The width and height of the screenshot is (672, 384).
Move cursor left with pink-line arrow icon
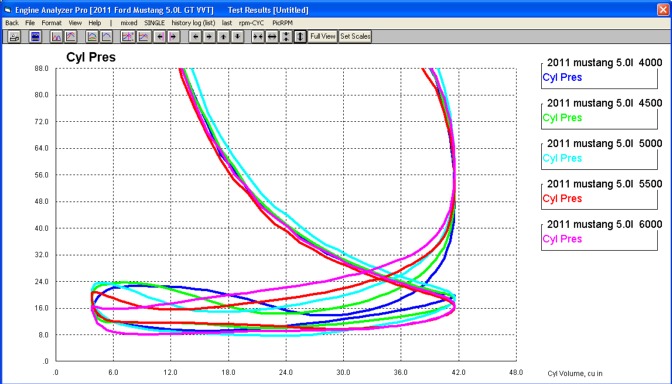pos(160,37)
